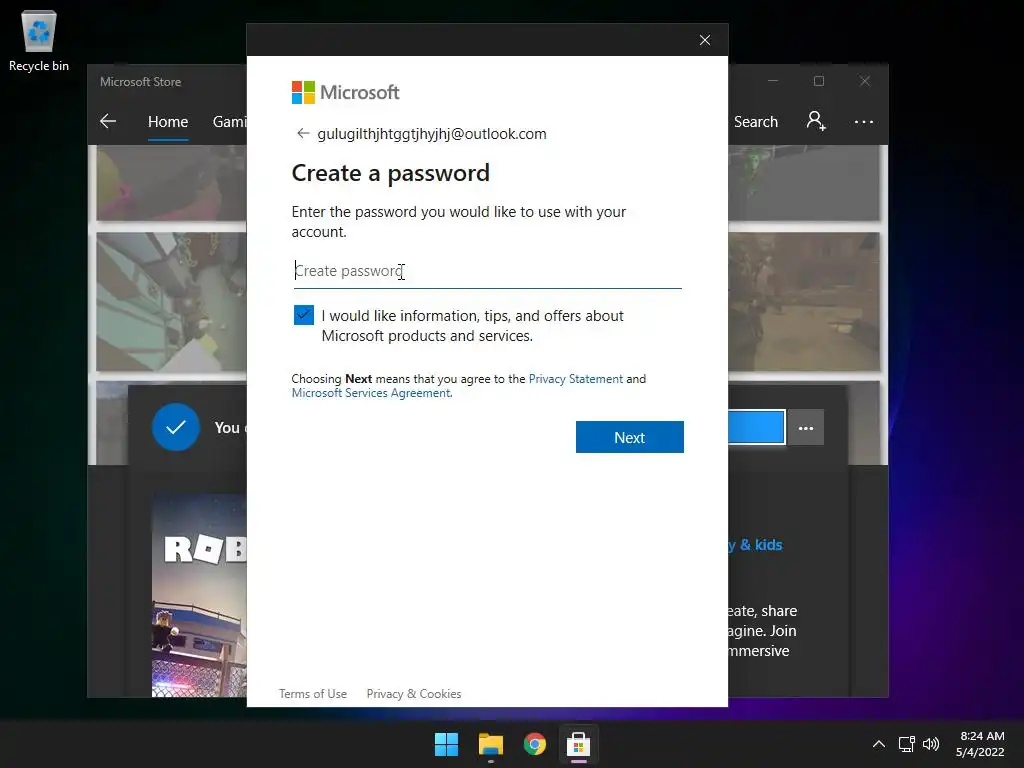Close the Microsoft account dialog

tap(705, 40)
